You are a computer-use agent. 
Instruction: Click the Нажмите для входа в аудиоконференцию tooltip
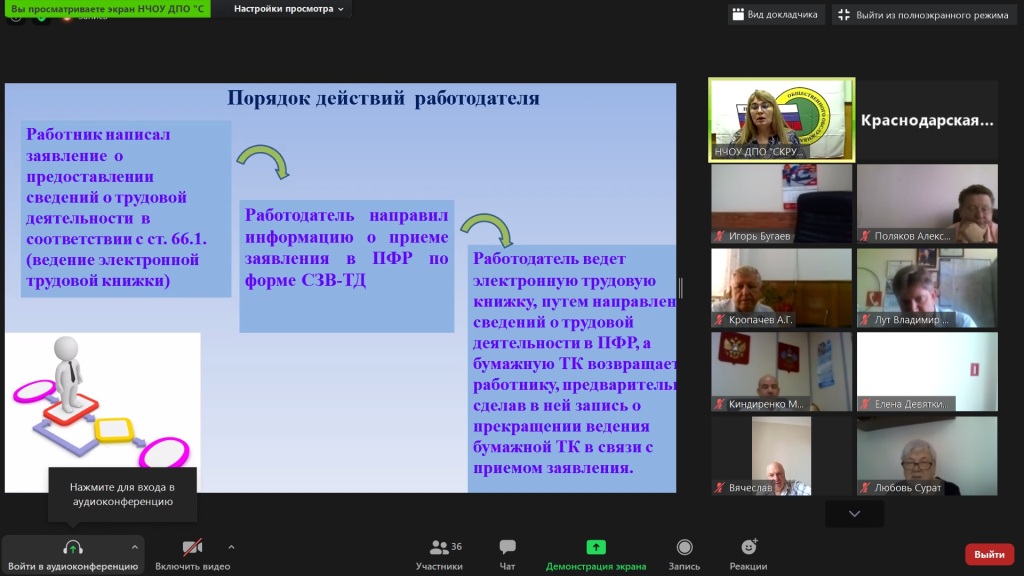coord(122,494)
